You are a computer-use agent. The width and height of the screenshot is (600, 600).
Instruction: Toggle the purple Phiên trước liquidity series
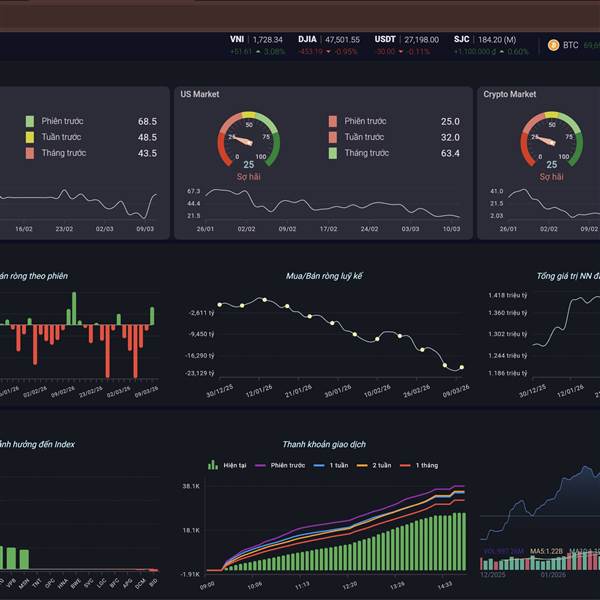[x=280, y=465]
